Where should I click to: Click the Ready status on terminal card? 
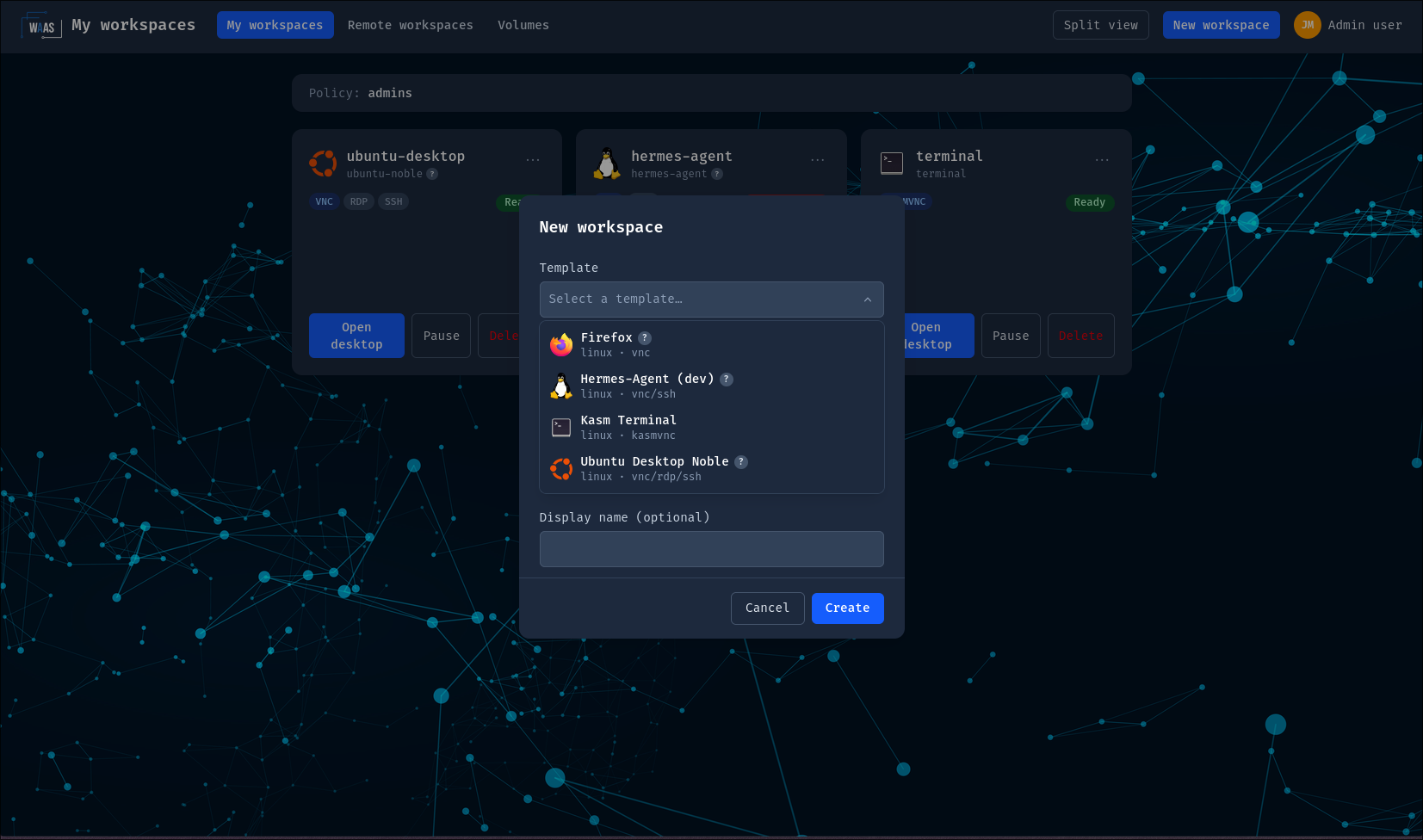tap(1089, 202)
